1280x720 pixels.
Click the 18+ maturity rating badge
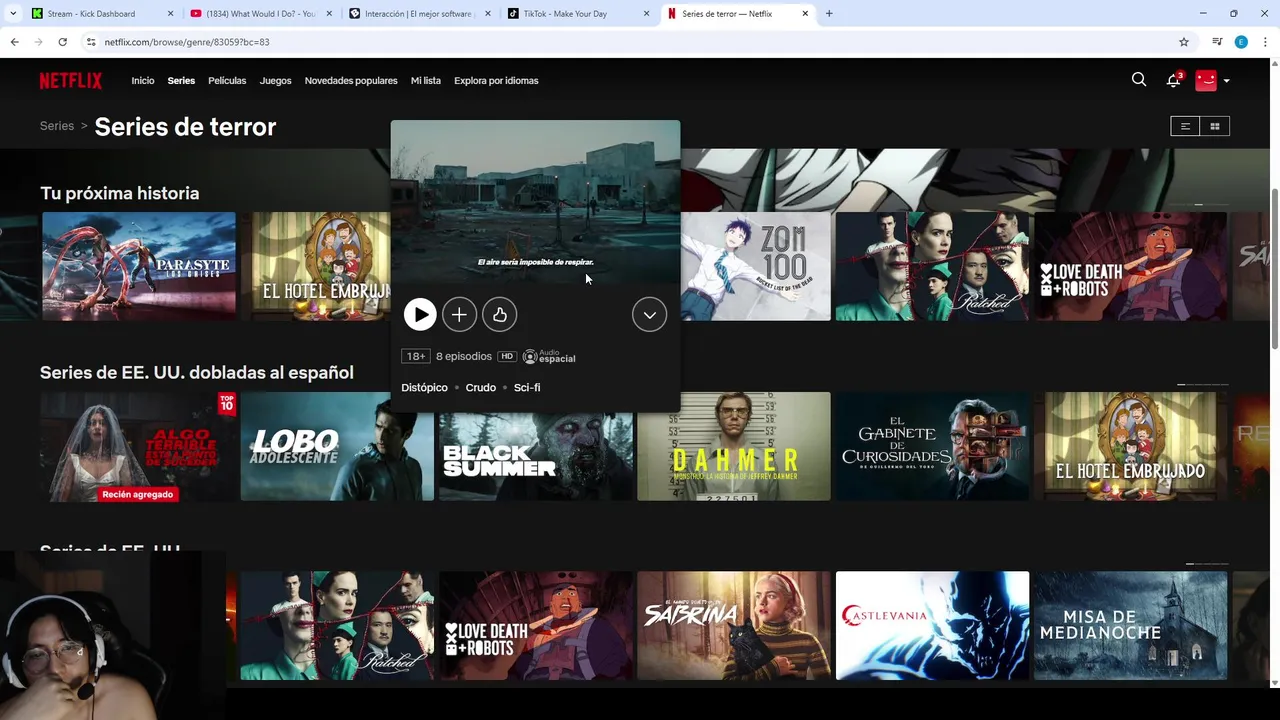415,356
